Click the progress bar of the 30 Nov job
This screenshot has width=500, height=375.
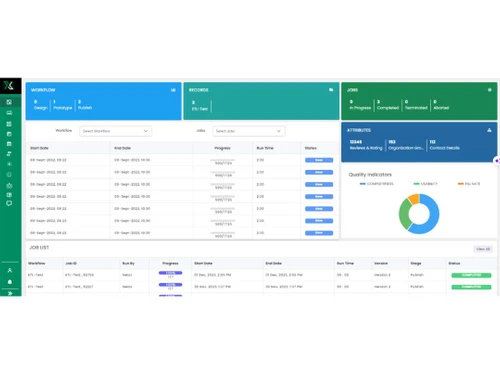[170, 285]
